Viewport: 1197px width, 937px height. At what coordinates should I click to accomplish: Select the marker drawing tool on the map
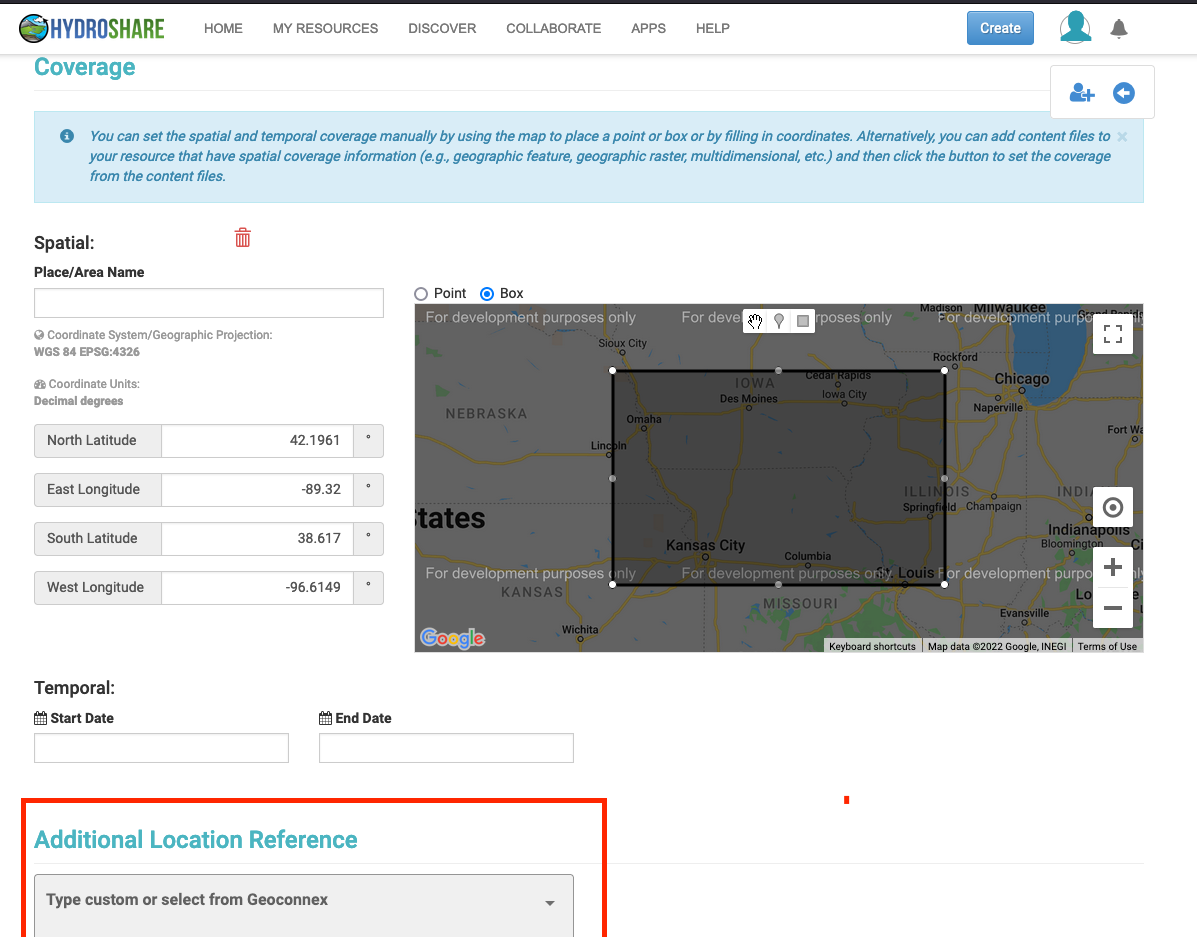tap(779, 321)
